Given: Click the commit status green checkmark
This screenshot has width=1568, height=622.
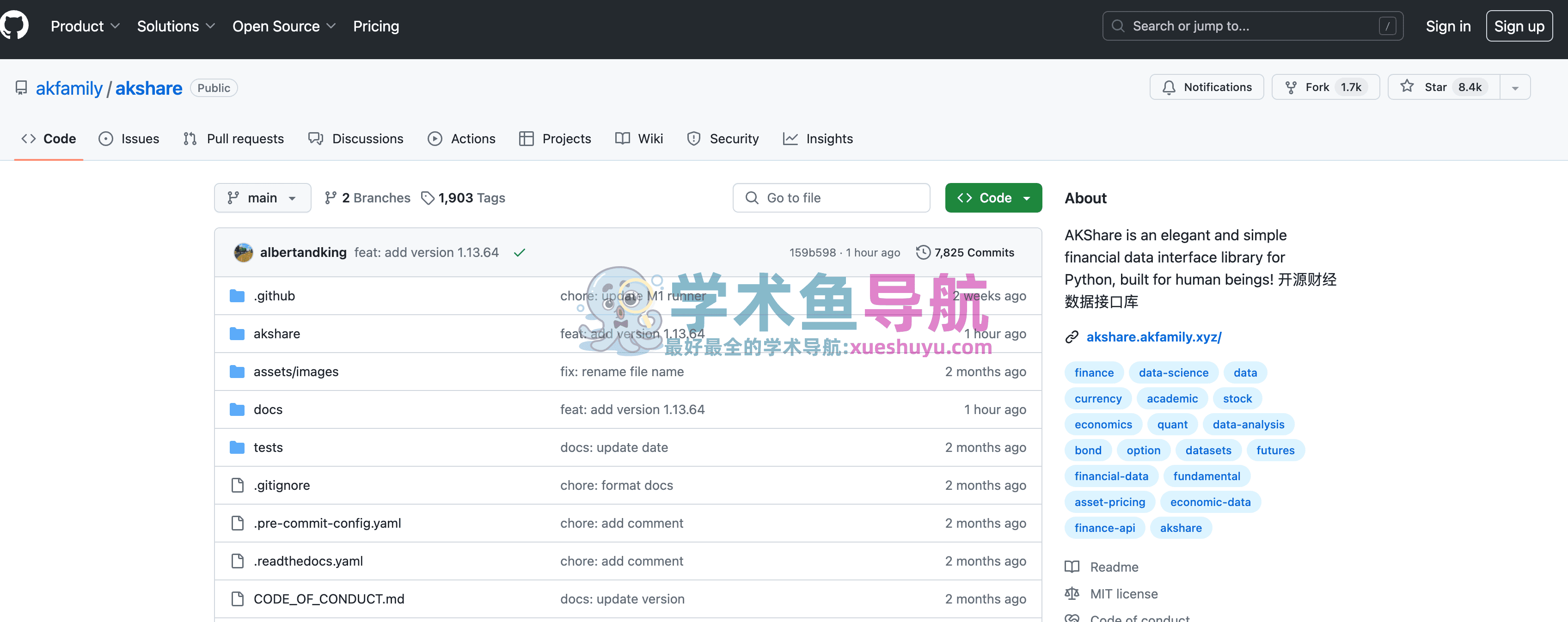Looking at the screenshot, I should pyautogui.click(x=519, y=253).
